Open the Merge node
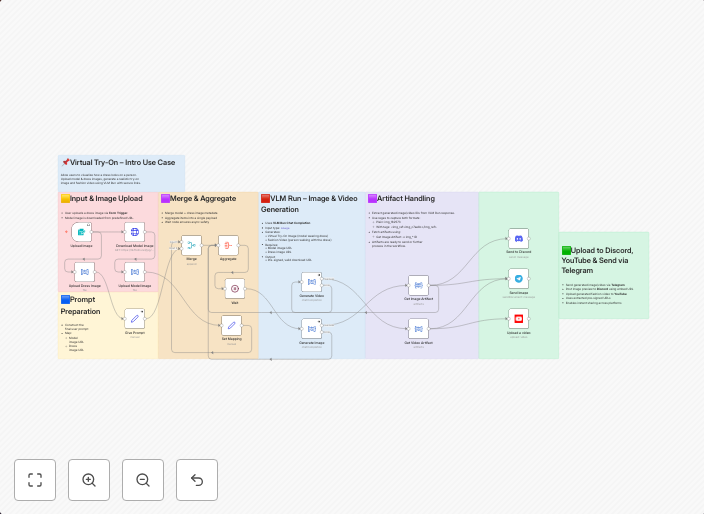Image resolution: width=704 pixels, height=514 pixels. pyautogui.click(x=191, y=245)
